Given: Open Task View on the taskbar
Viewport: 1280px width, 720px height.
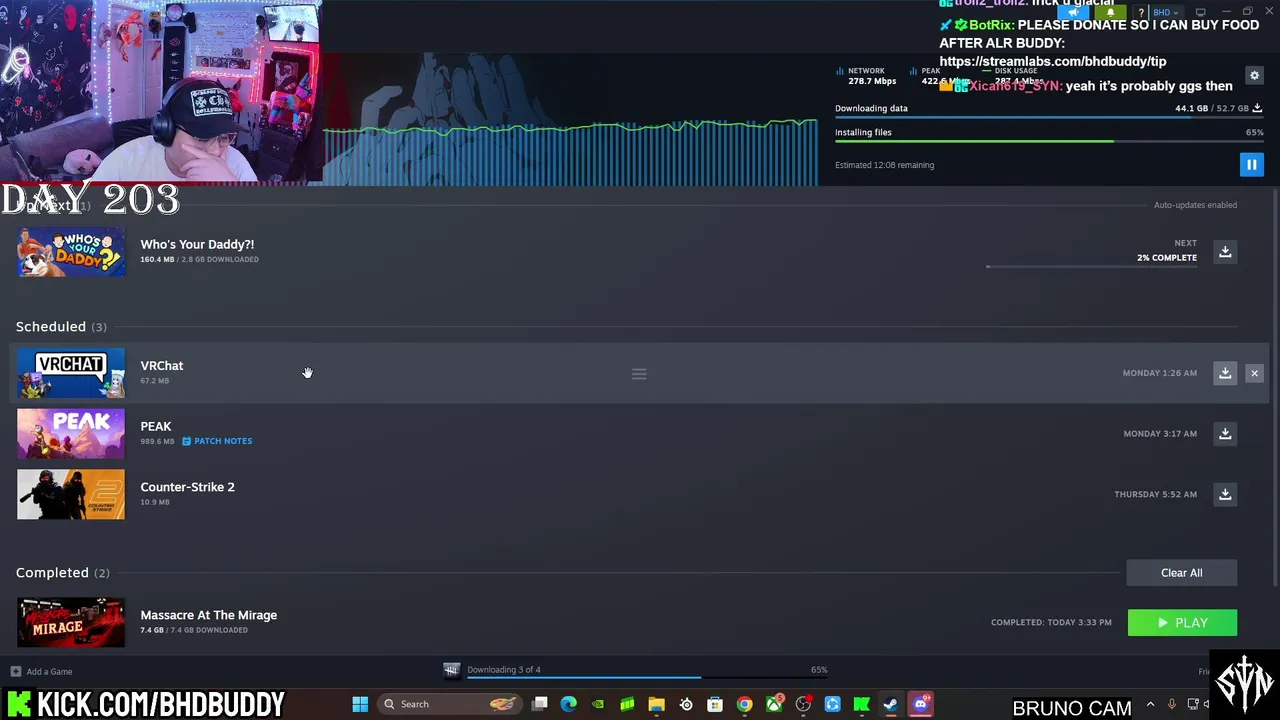Looking at the screenshot, I should tap(539, 704).
